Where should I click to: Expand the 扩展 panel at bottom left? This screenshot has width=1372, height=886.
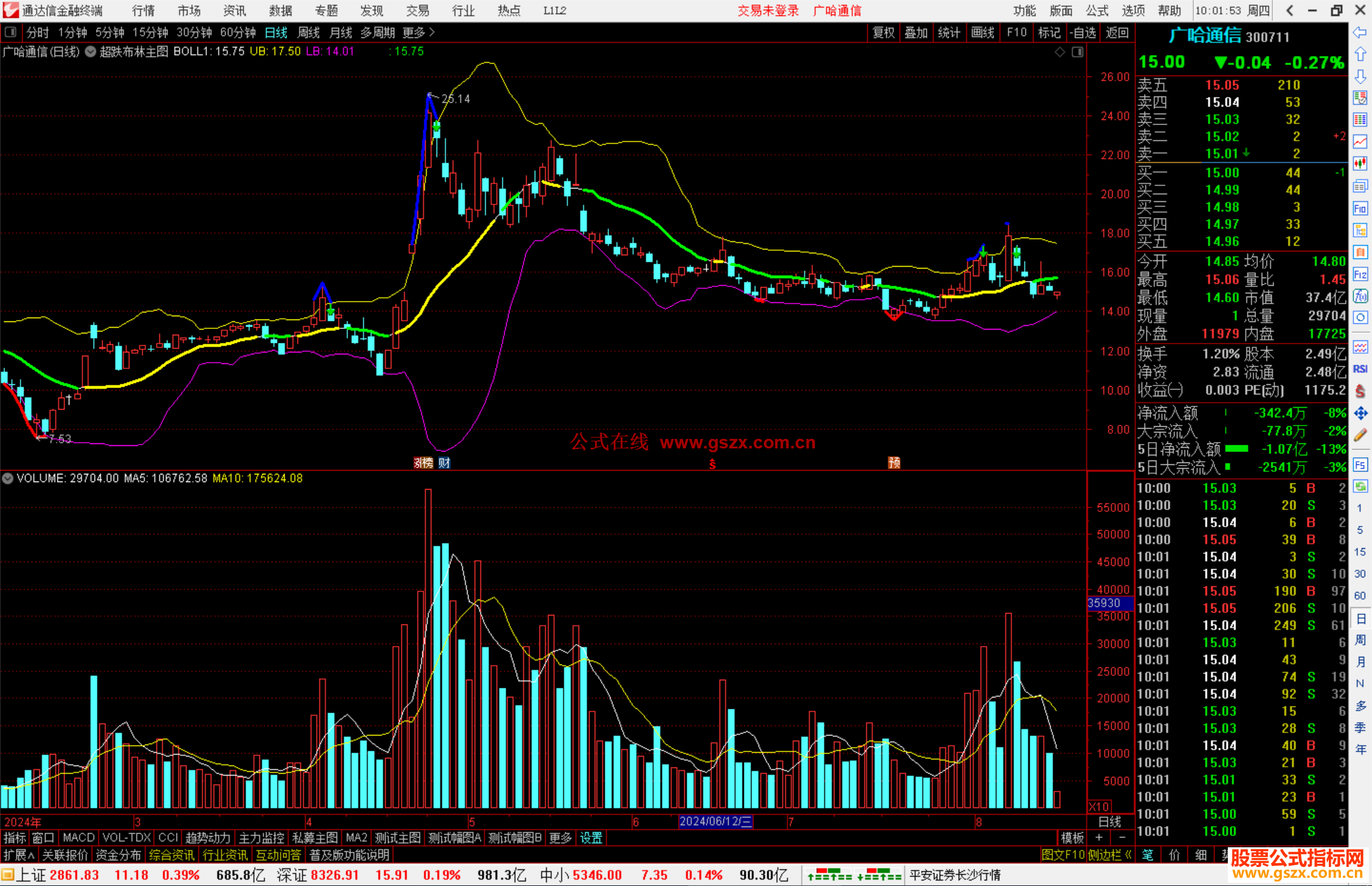[19, 855]
